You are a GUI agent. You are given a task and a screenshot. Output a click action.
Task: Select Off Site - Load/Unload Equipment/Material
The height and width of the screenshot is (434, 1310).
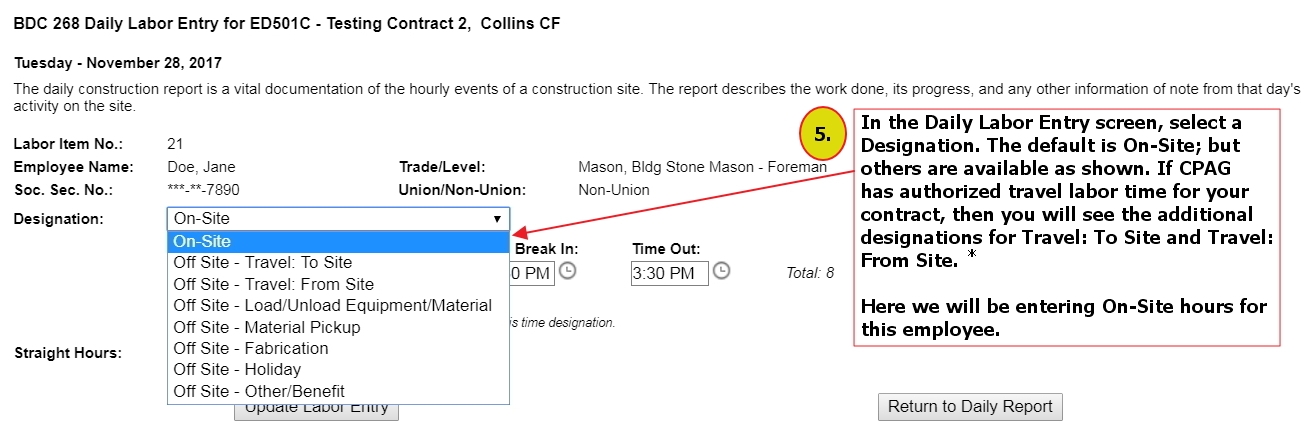click(332, 305)
